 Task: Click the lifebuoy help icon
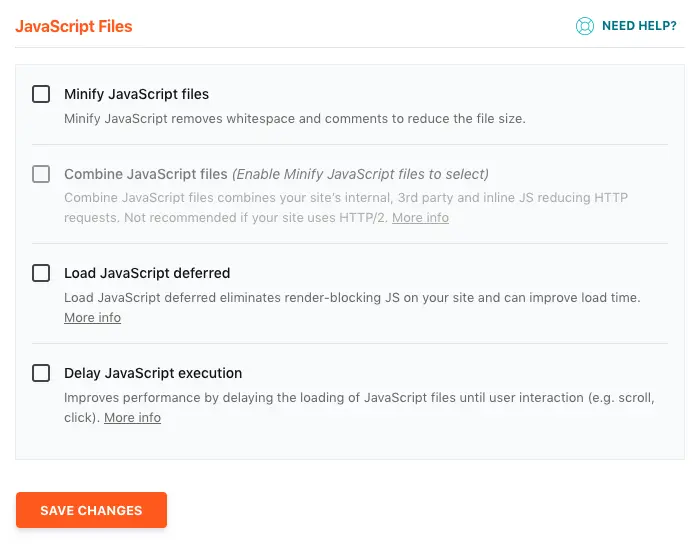point(585,26)
